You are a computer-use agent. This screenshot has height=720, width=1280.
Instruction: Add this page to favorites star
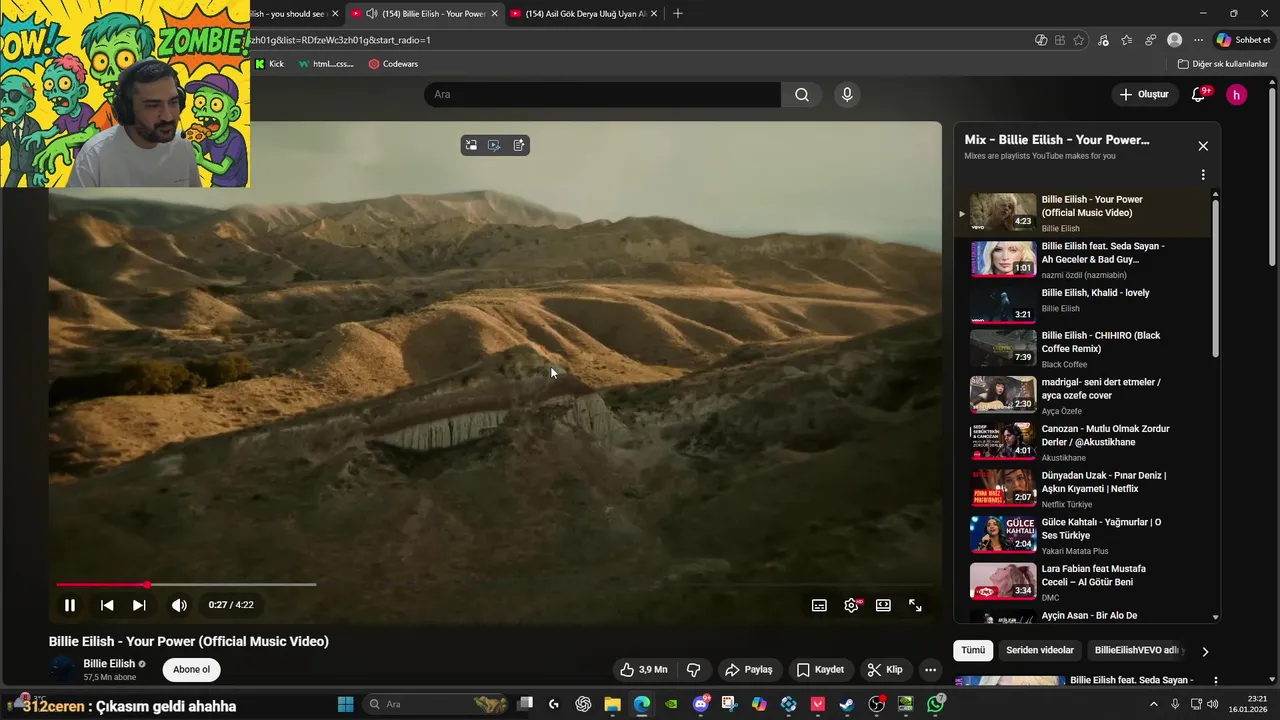click(x=1078, y=40)
